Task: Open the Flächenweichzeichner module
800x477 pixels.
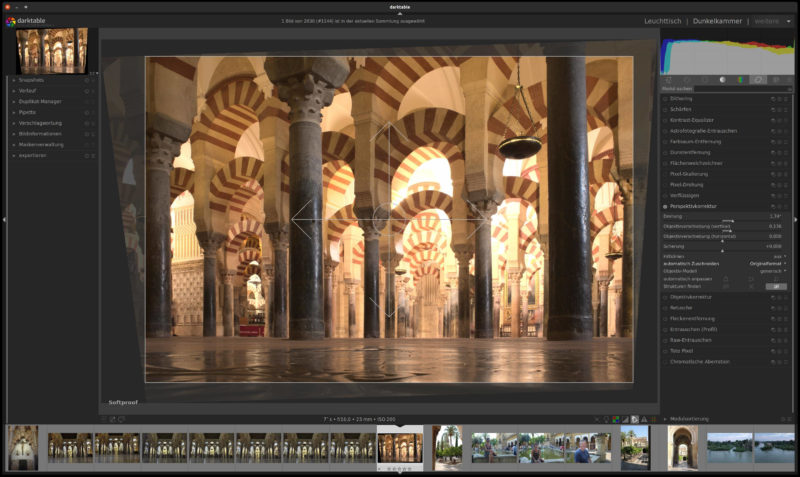Action: point(696,163)
